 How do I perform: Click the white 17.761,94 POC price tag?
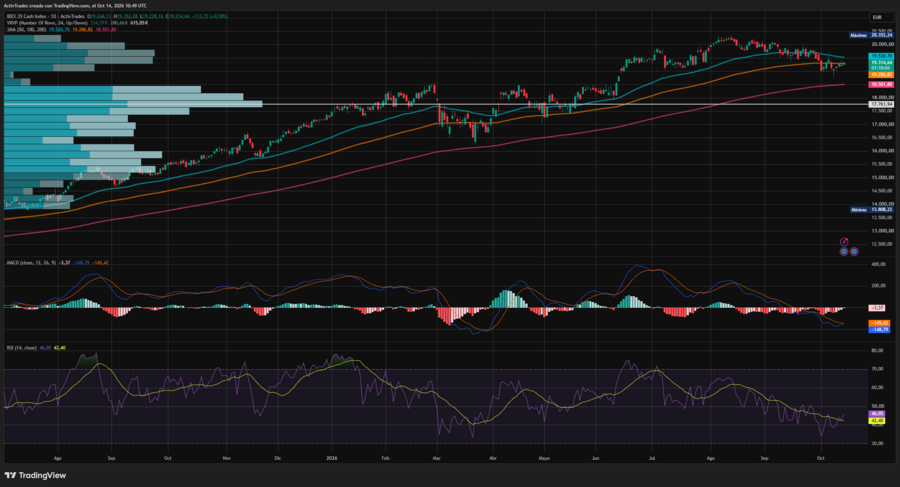881,105
